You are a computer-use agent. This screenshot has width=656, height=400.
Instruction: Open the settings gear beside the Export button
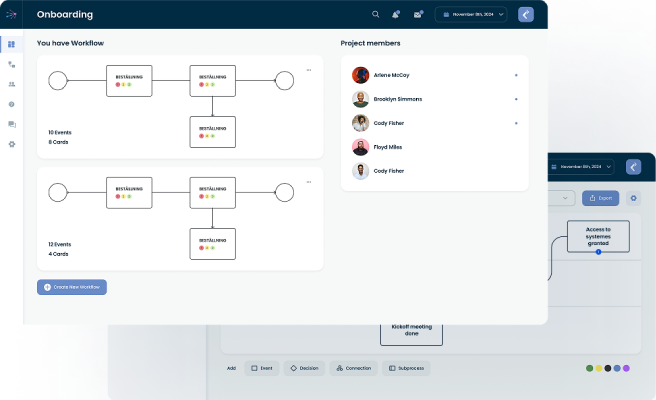click(x=633, y=198)
